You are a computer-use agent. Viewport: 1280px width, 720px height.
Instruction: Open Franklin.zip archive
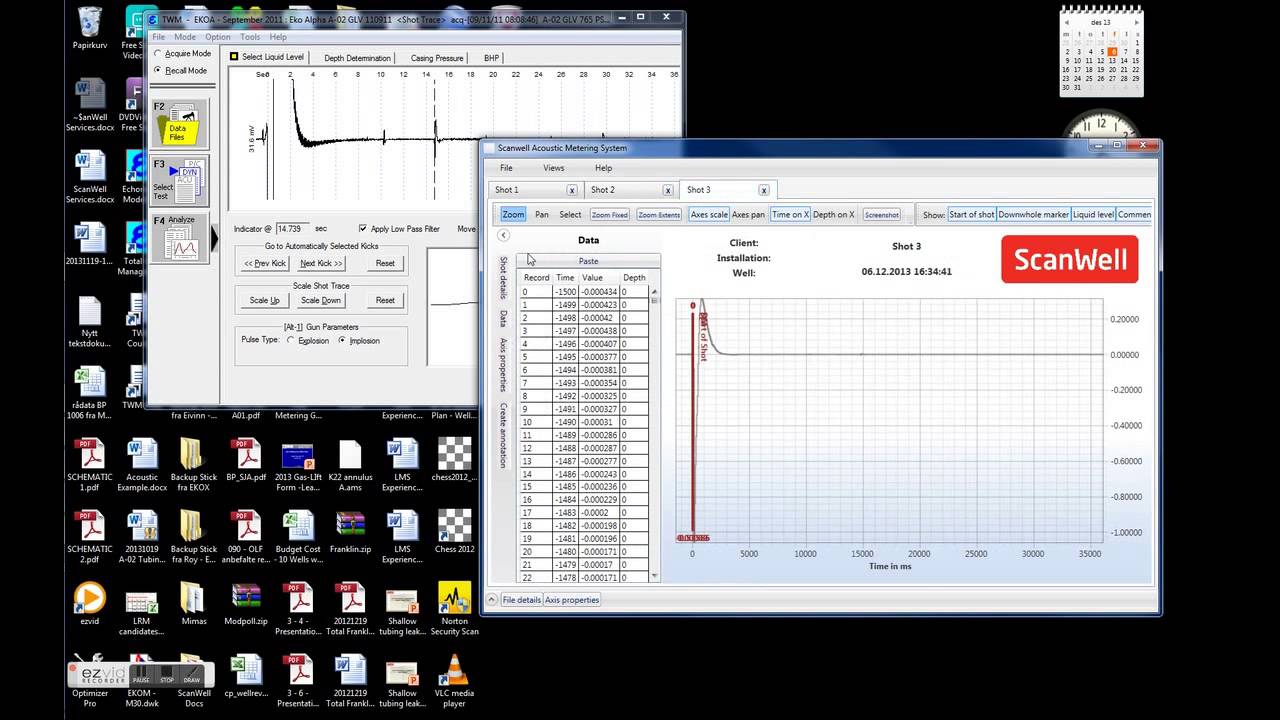point(350,532)
